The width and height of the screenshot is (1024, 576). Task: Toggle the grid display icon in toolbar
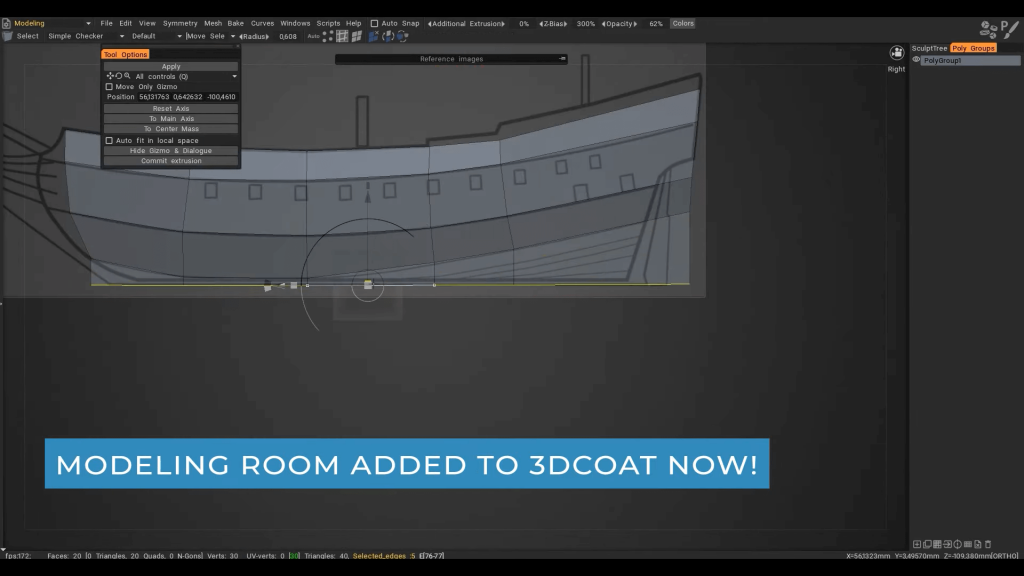point(342,37)
